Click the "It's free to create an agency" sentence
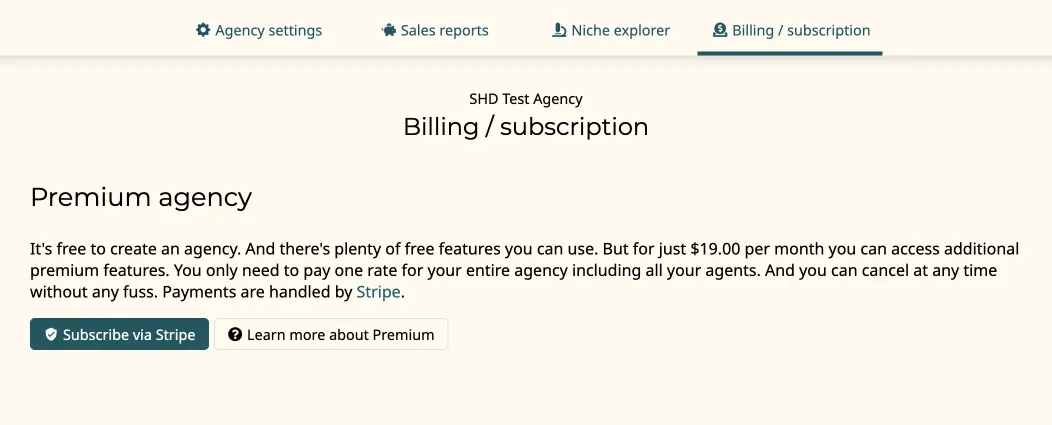 click(136, 250)
